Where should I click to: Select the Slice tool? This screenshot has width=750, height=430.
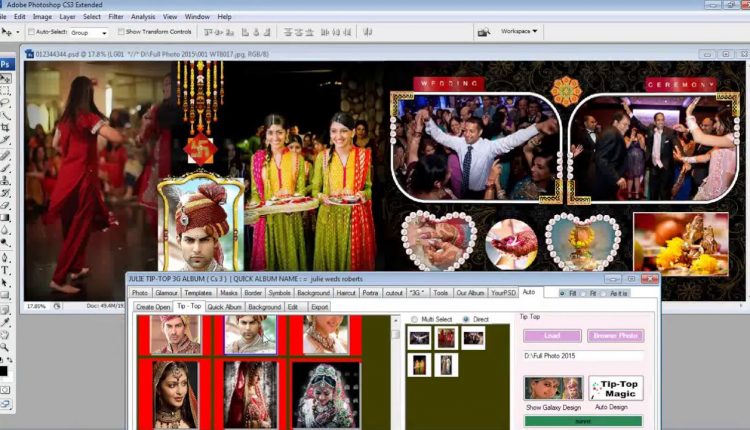pyautogui.click(x=5, y=140)
